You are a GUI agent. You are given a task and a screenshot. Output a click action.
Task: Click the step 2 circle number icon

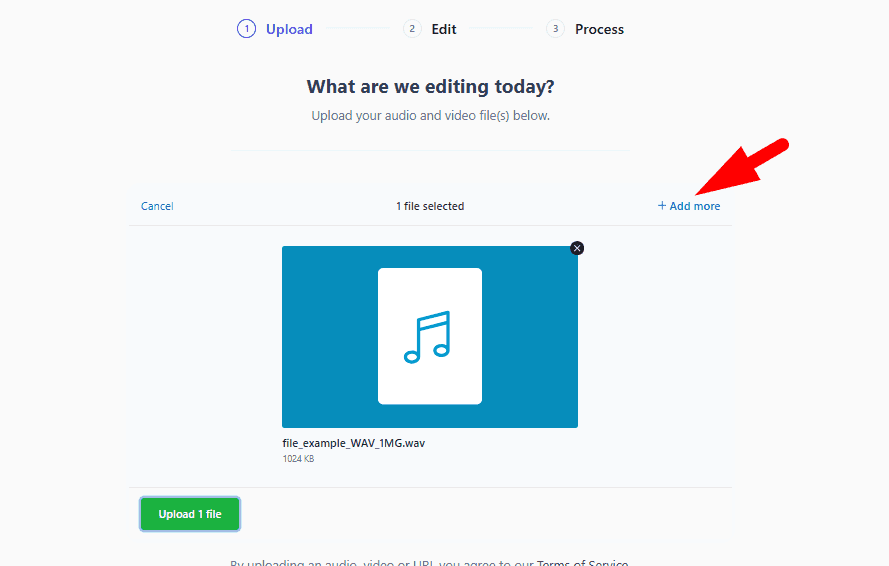[x=412, y=29]
